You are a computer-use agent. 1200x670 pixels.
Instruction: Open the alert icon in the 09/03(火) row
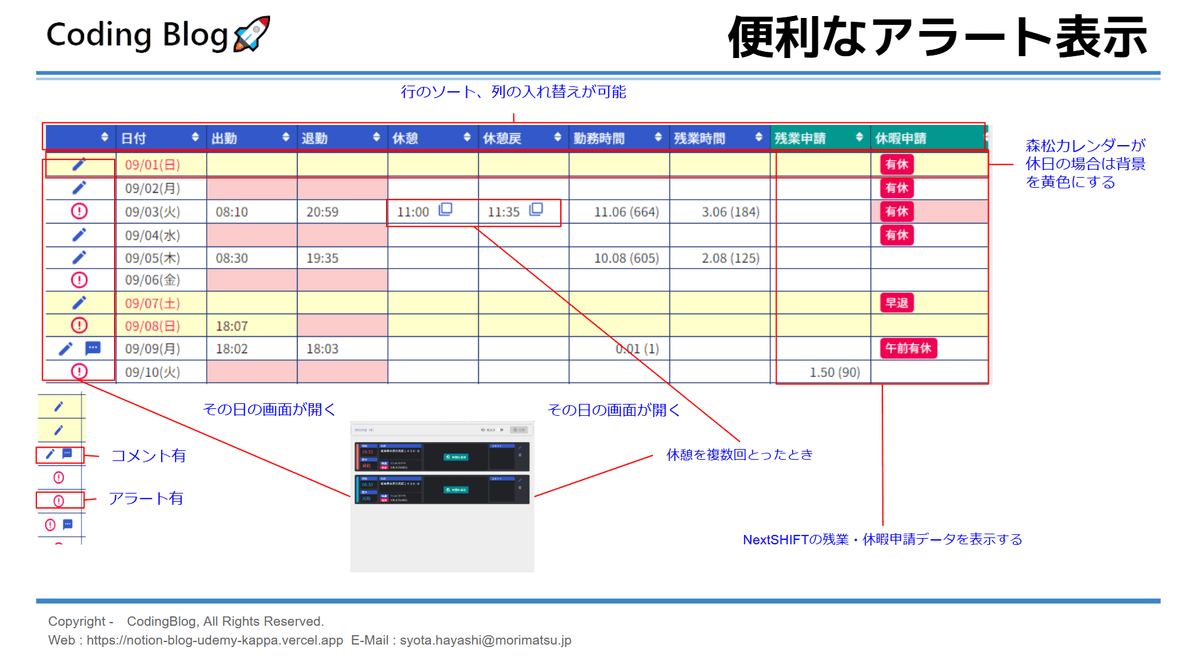pos(79,211)
